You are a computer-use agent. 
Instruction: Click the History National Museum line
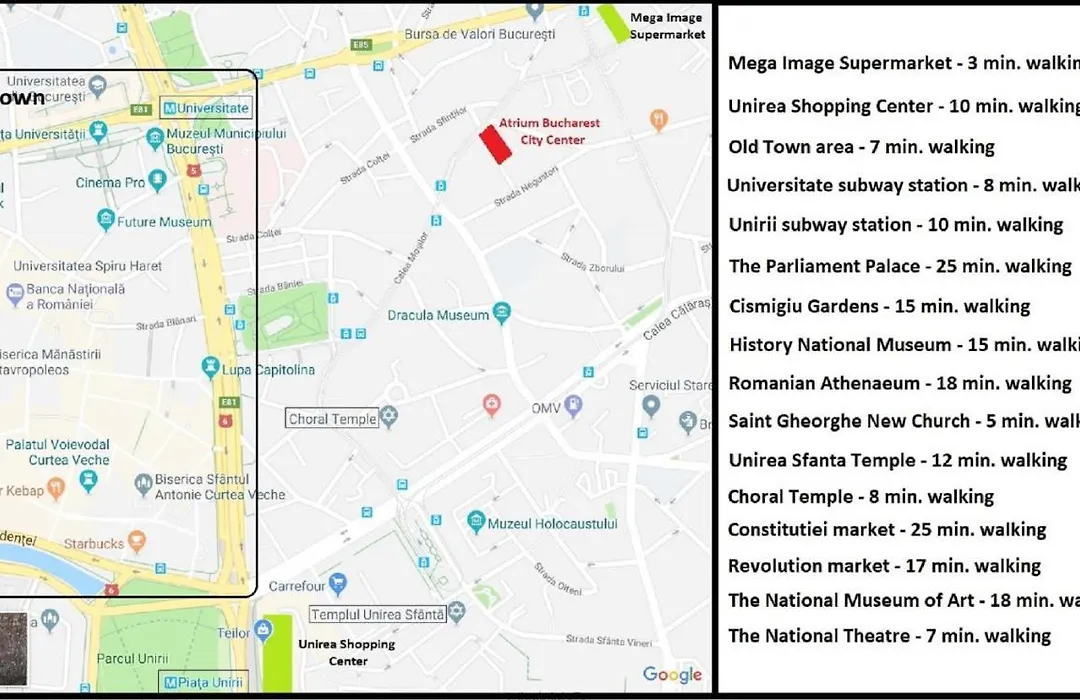(x=904, y=344)
